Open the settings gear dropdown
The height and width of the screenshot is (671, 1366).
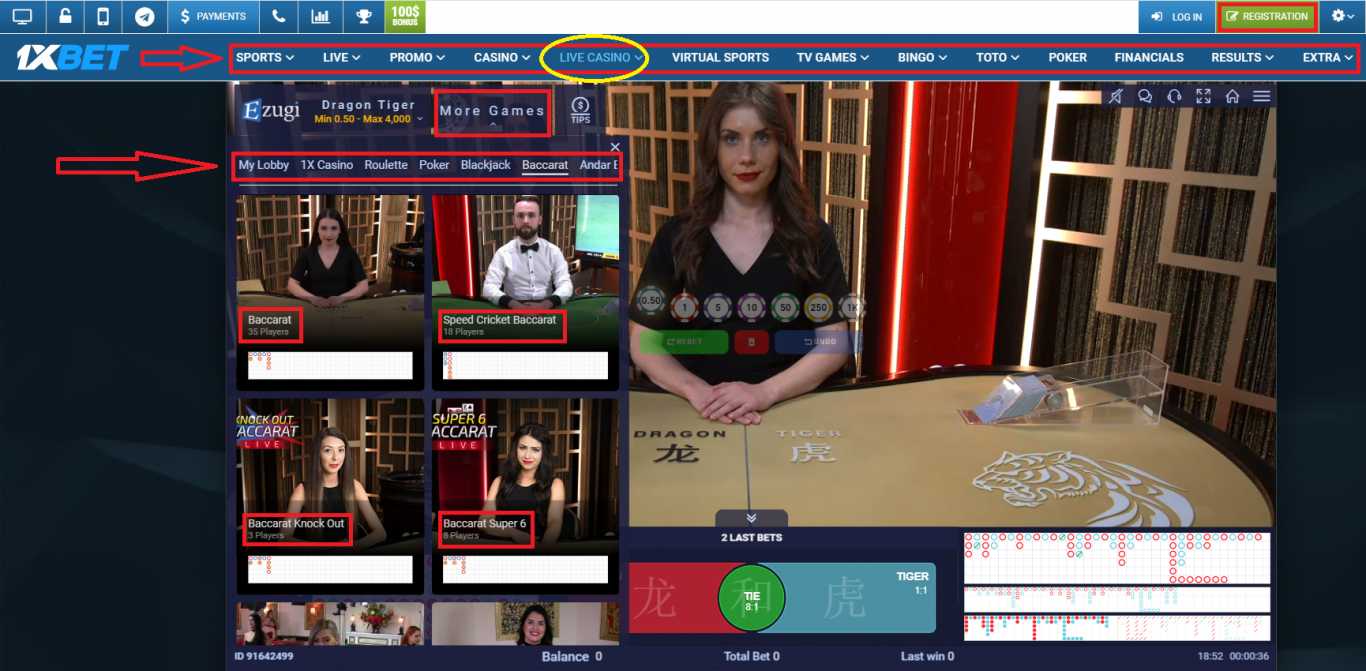(1343, 16)
